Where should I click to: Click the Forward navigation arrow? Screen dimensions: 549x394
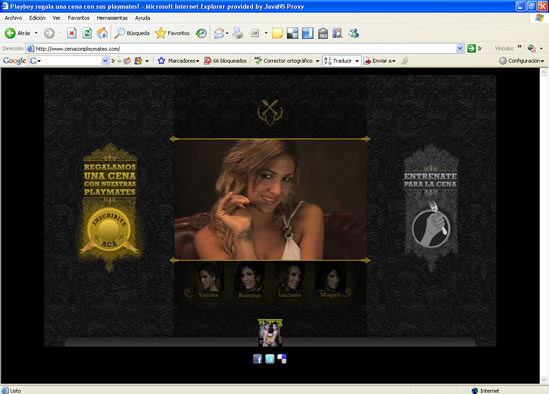click(49, 33)
